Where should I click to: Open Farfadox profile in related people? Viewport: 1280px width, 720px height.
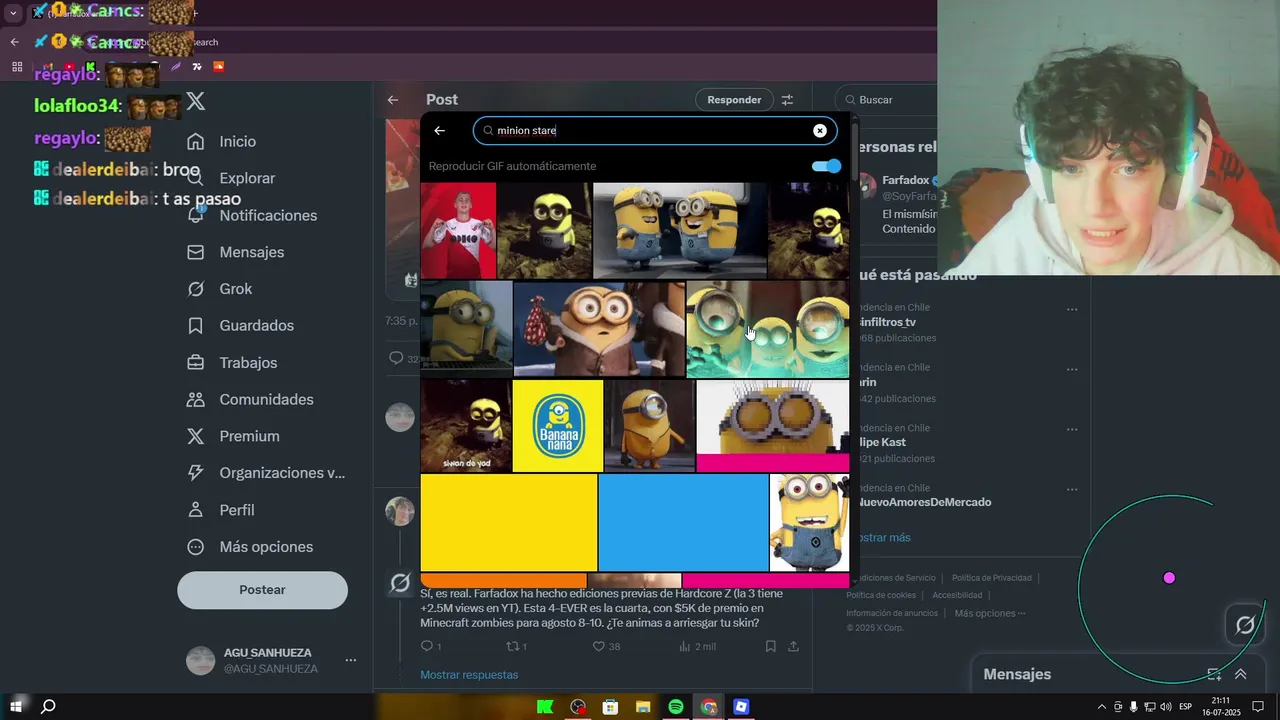(x=905, y=180)
